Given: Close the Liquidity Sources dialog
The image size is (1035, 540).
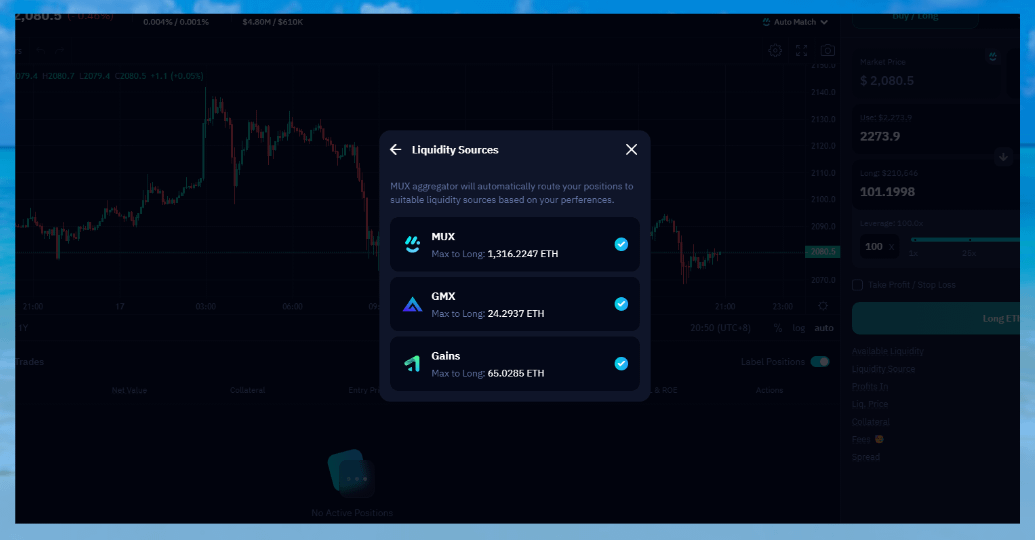Looking at the screenshot, I should click(x=631, y=150).
